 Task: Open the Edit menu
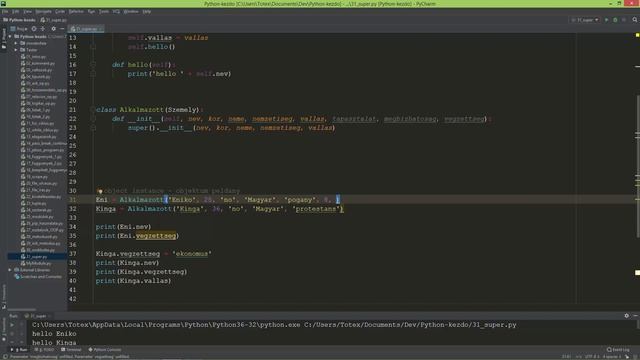point(16,11)
